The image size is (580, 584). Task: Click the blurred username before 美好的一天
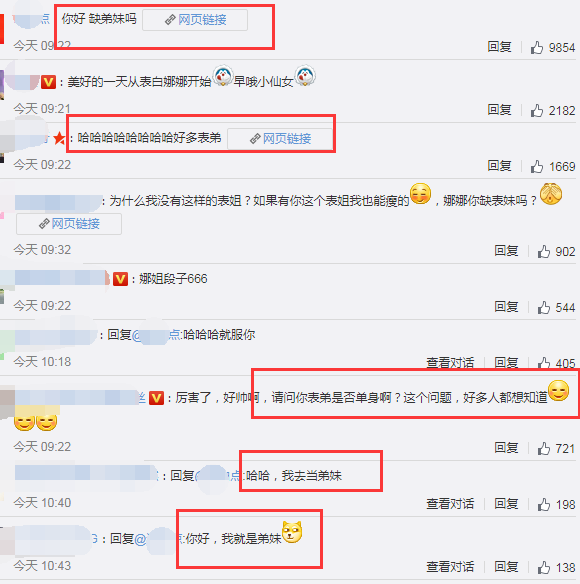[x=22, y=82]
